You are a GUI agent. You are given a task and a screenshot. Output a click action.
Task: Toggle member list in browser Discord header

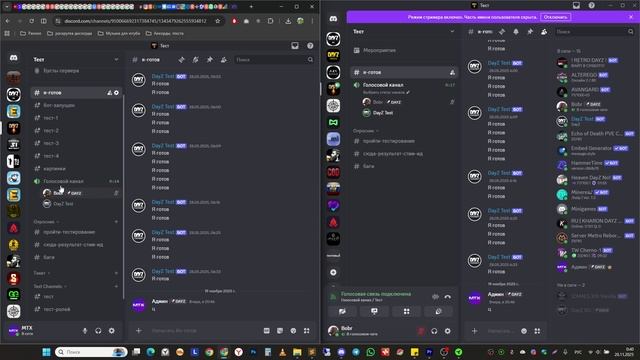(x=224, y=60)
